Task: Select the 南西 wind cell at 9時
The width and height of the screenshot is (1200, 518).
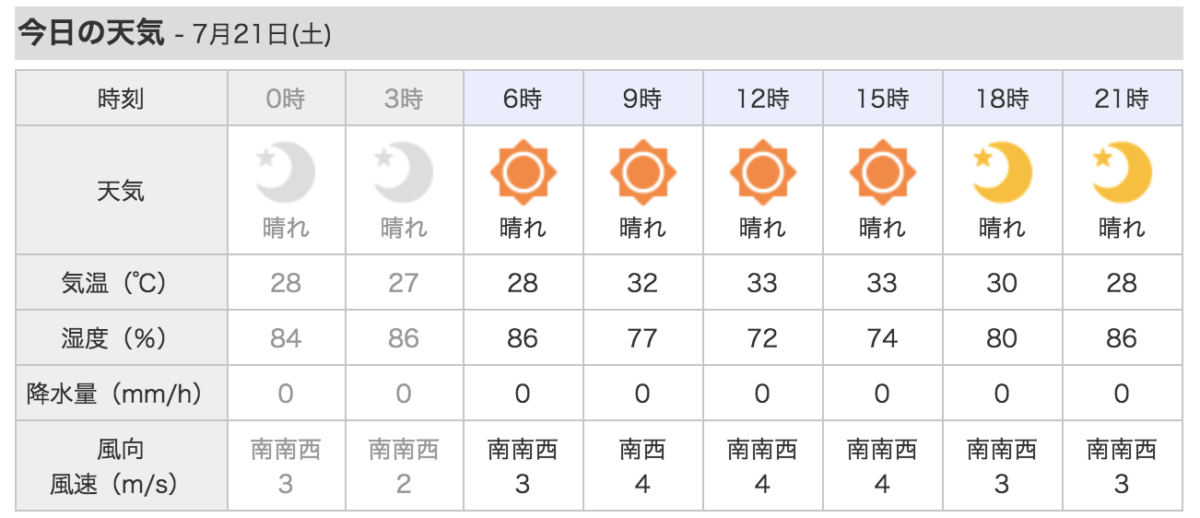Action: (x=642, y=466)
